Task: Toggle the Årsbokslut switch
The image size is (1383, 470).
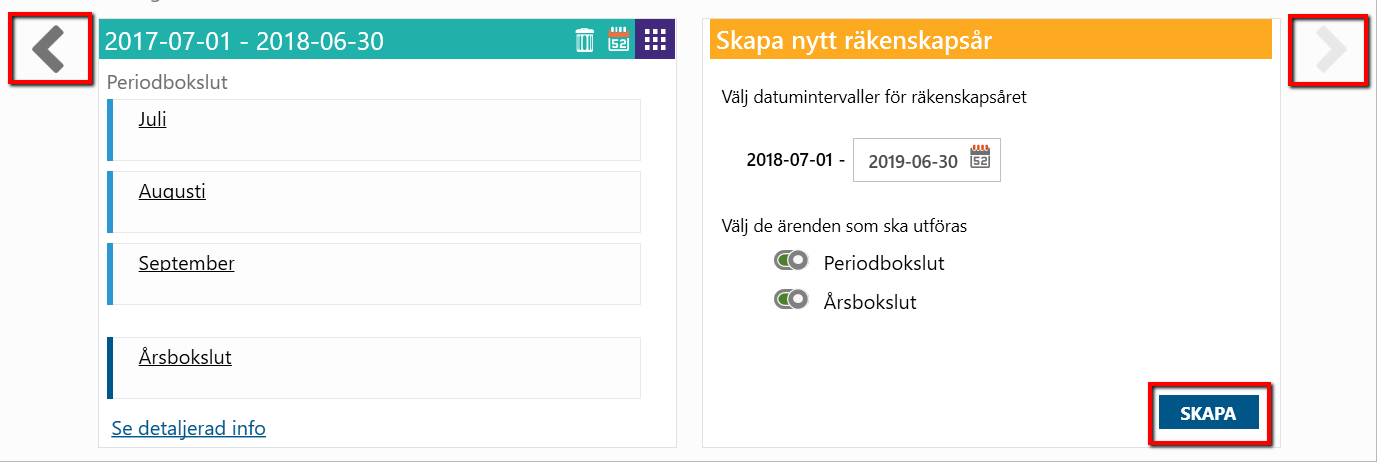Action: tap(791, 300)
